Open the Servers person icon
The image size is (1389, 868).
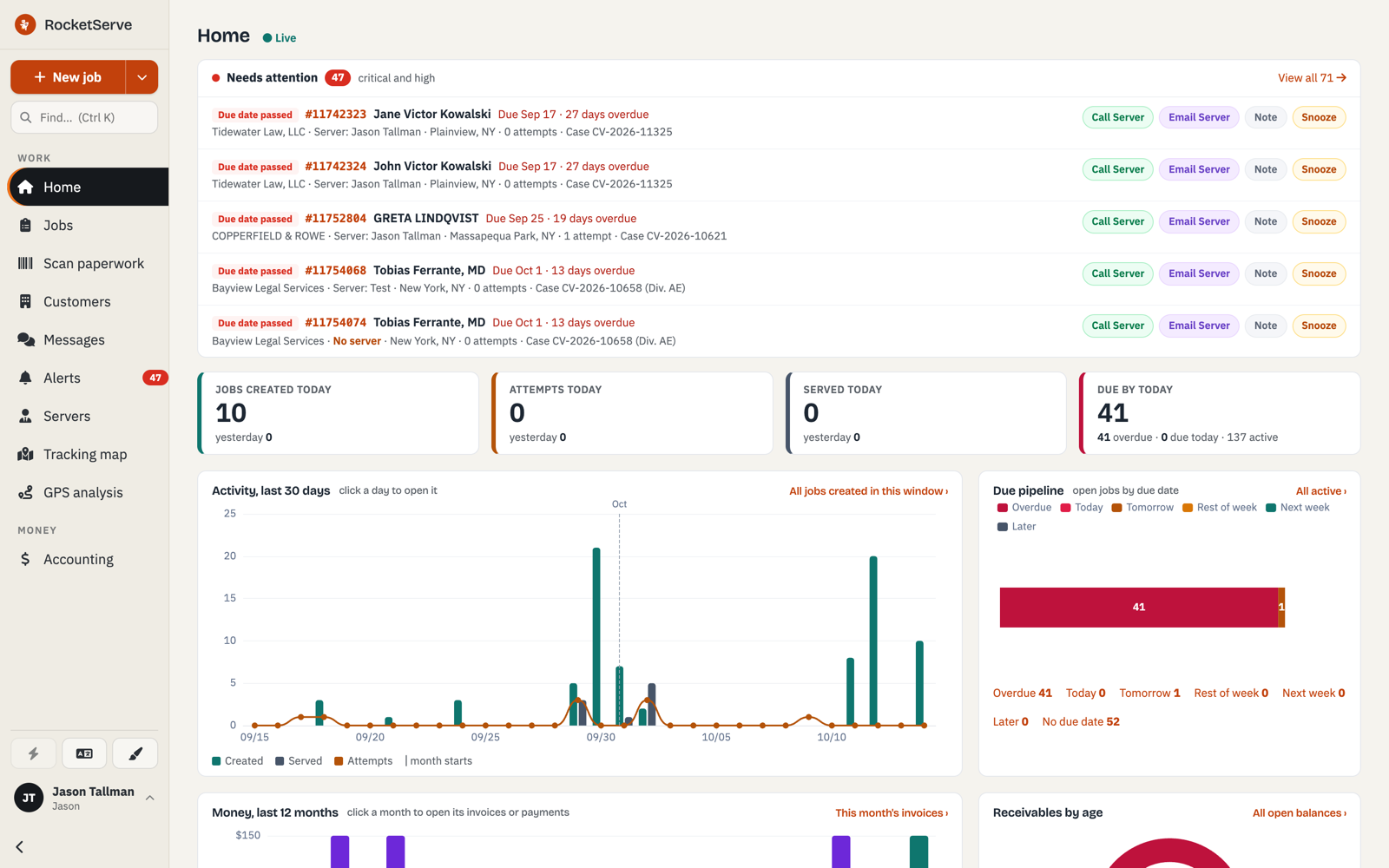[x=25, y=416]
